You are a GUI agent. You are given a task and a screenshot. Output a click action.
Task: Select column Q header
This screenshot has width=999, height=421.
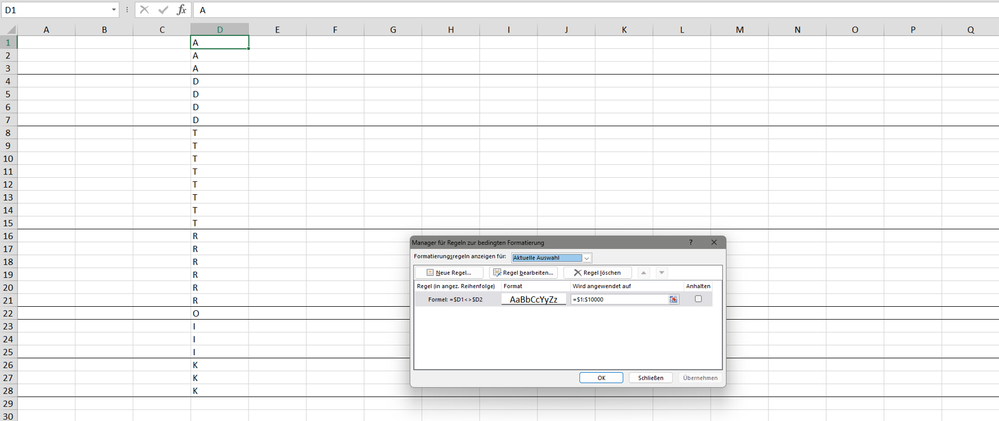pos(970,29)
